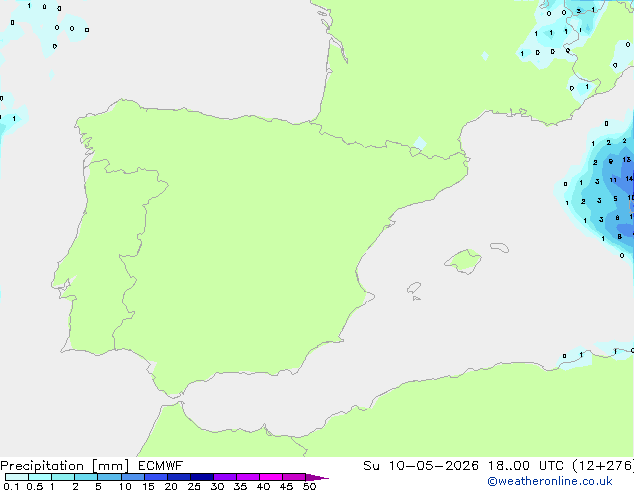Click the 30–35 mm purple legend swatch
This screenshot has width=634, height=490.
point(225,477)
